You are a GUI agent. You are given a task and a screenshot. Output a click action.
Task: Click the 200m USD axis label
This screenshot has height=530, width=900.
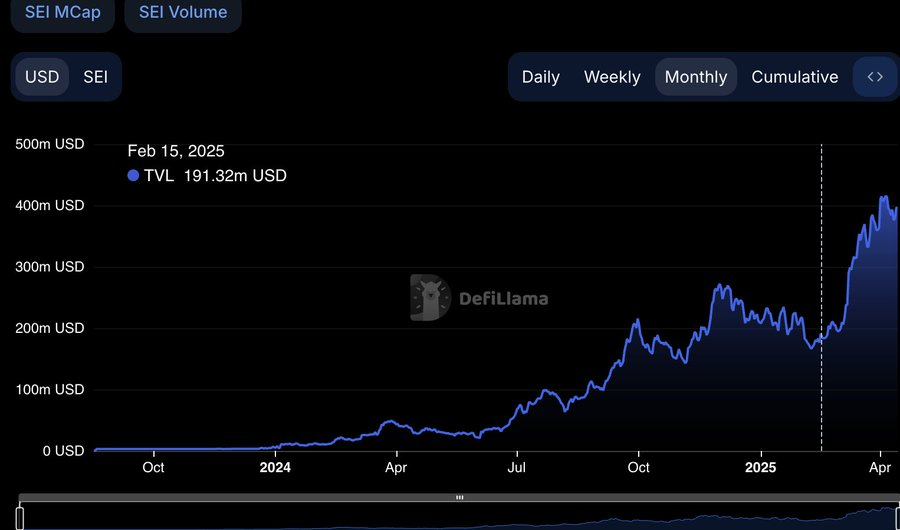pyautogui.click(x=50, y=328)
